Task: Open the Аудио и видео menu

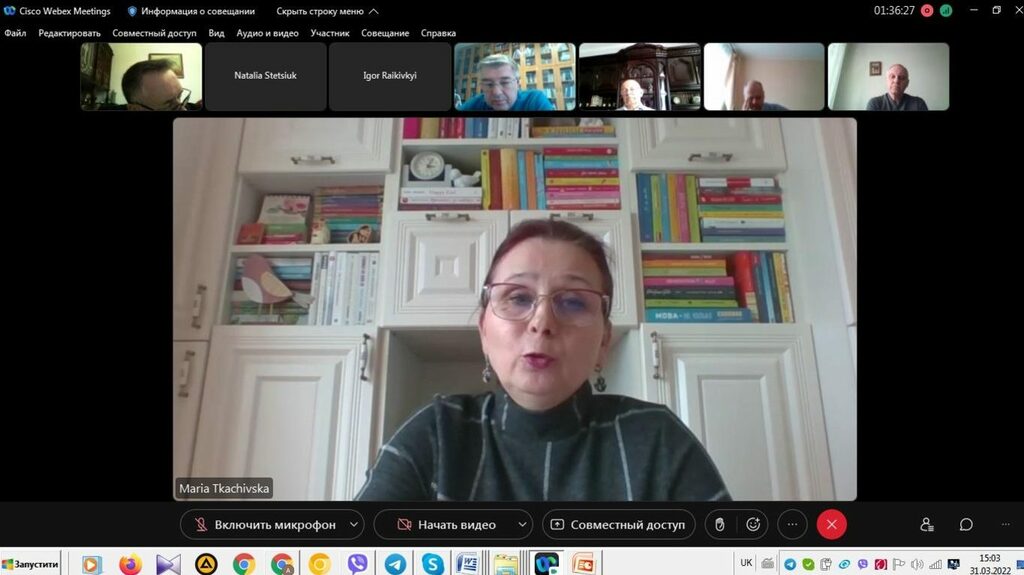Action: coord(267,33)
